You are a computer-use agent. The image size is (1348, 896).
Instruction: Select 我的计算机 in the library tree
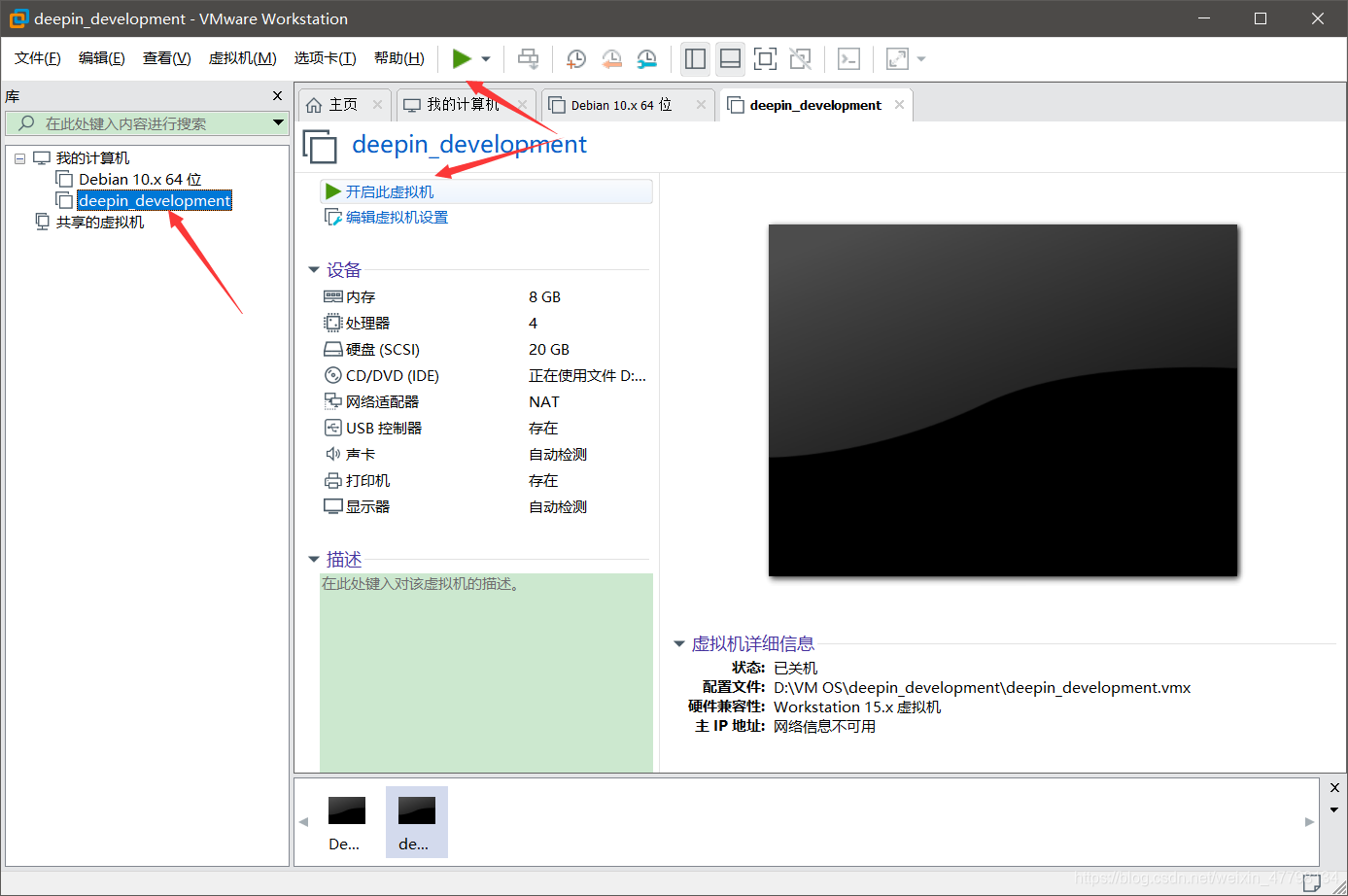tap(92, 158)
